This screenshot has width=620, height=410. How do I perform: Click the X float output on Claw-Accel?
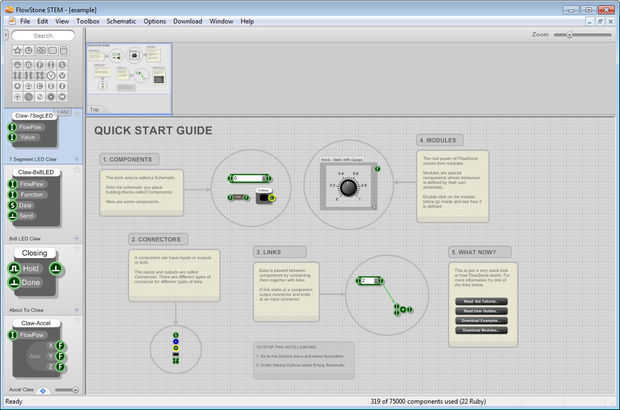click(60, 346)
